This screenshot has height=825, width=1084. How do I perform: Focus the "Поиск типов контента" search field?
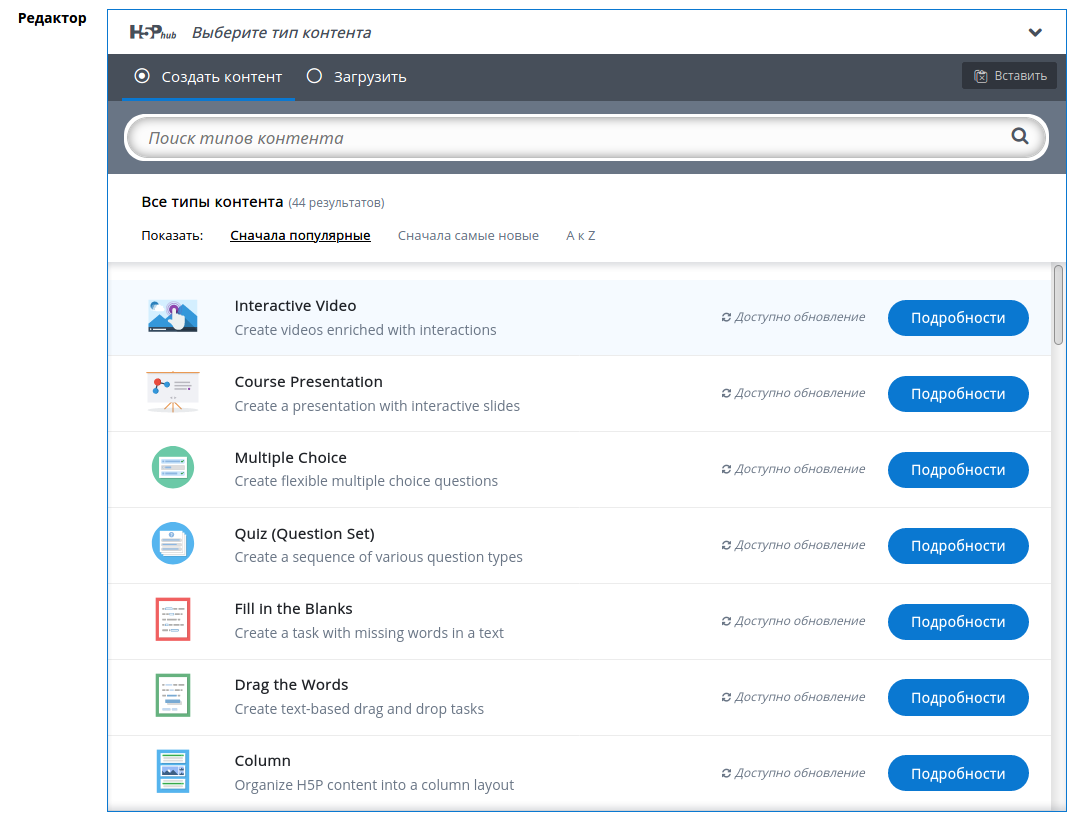570,138
